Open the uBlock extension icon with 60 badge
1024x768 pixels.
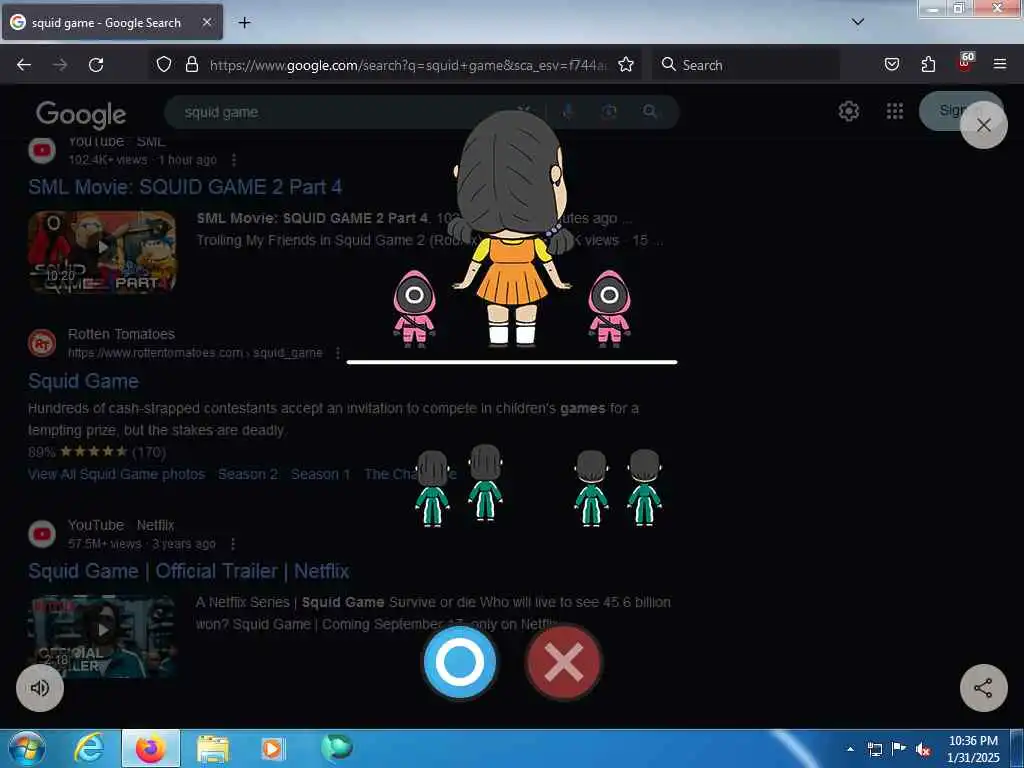click(965, 62)
